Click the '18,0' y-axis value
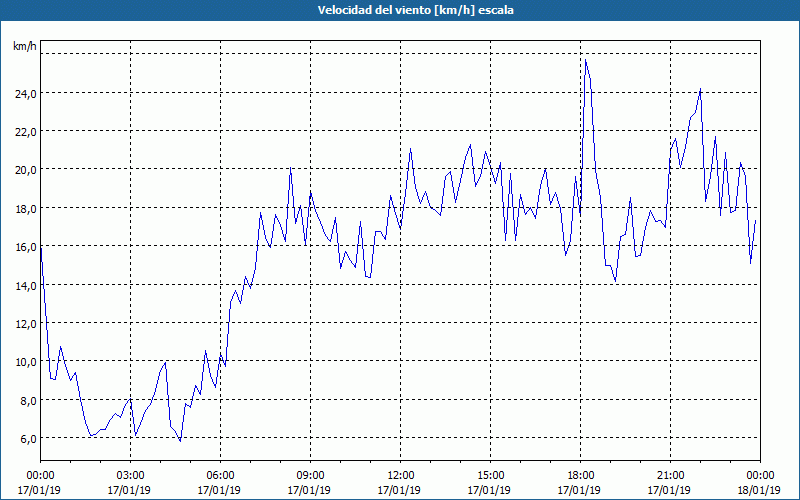Screen dimensions: 800x500 coord(26,209)
